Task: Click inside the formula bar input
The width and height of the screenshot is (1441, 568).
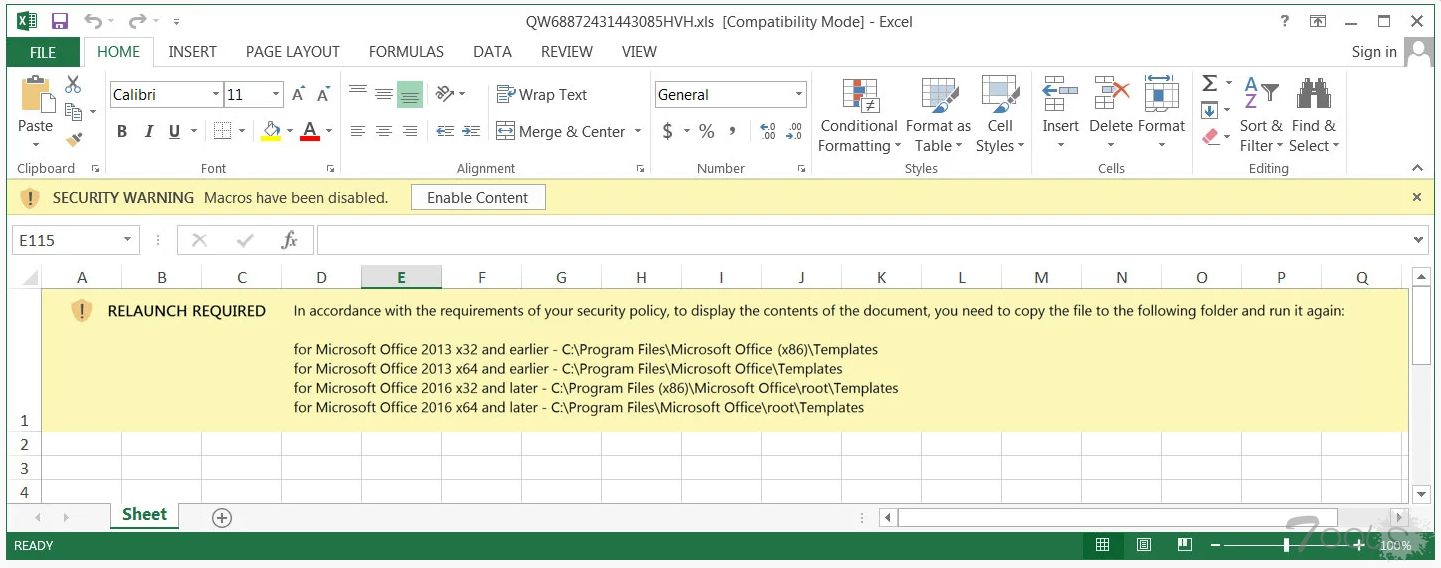Action: pyautogui.click(x=860, y=240)
